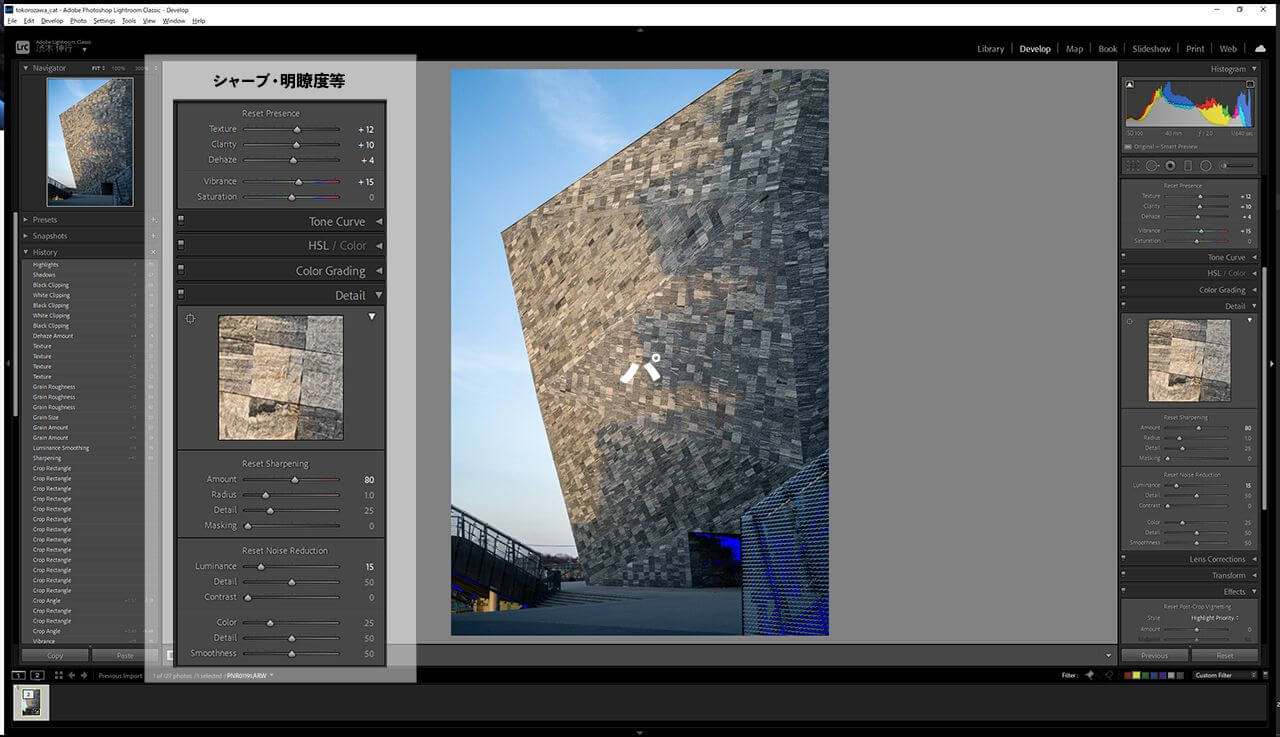Select the Adjustment Brush tool
Image resolution: width=1280 pixels, height=737 pixels.
(1237, 166)
